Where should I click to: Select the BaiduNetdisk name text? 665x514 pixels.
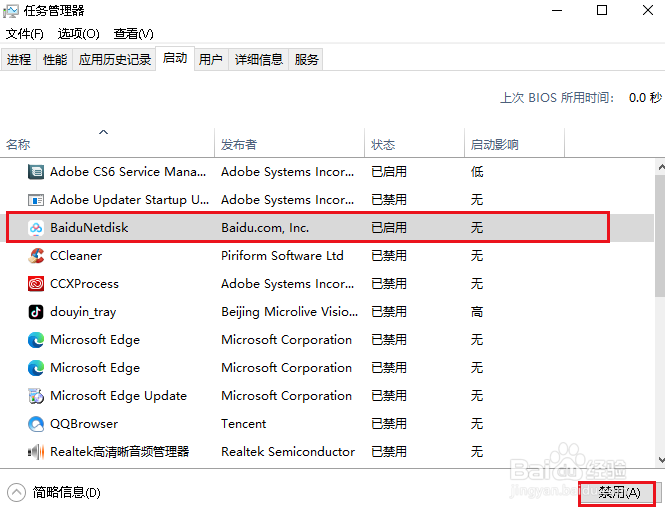coord(89,228)
